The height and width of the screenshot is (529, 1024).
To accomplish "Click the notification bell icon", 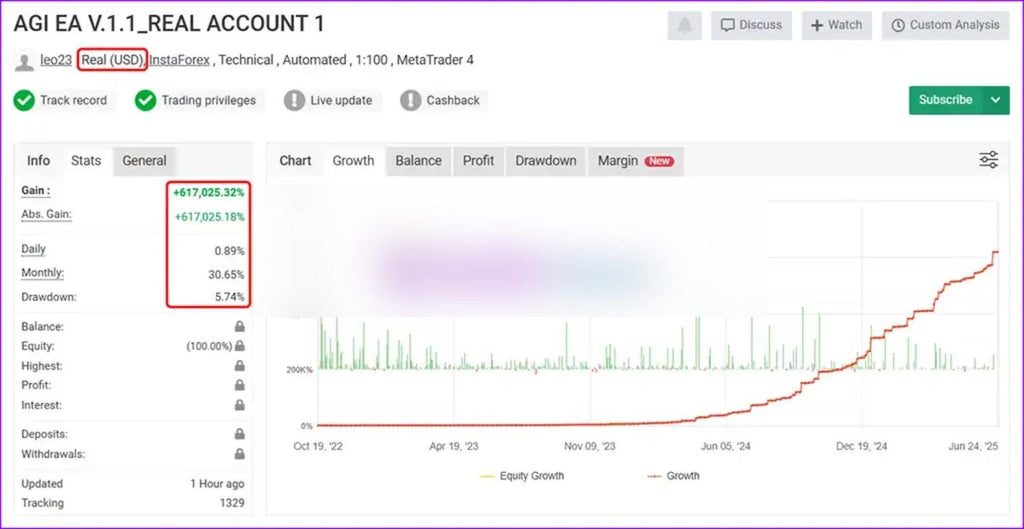I will pos(685,25).
